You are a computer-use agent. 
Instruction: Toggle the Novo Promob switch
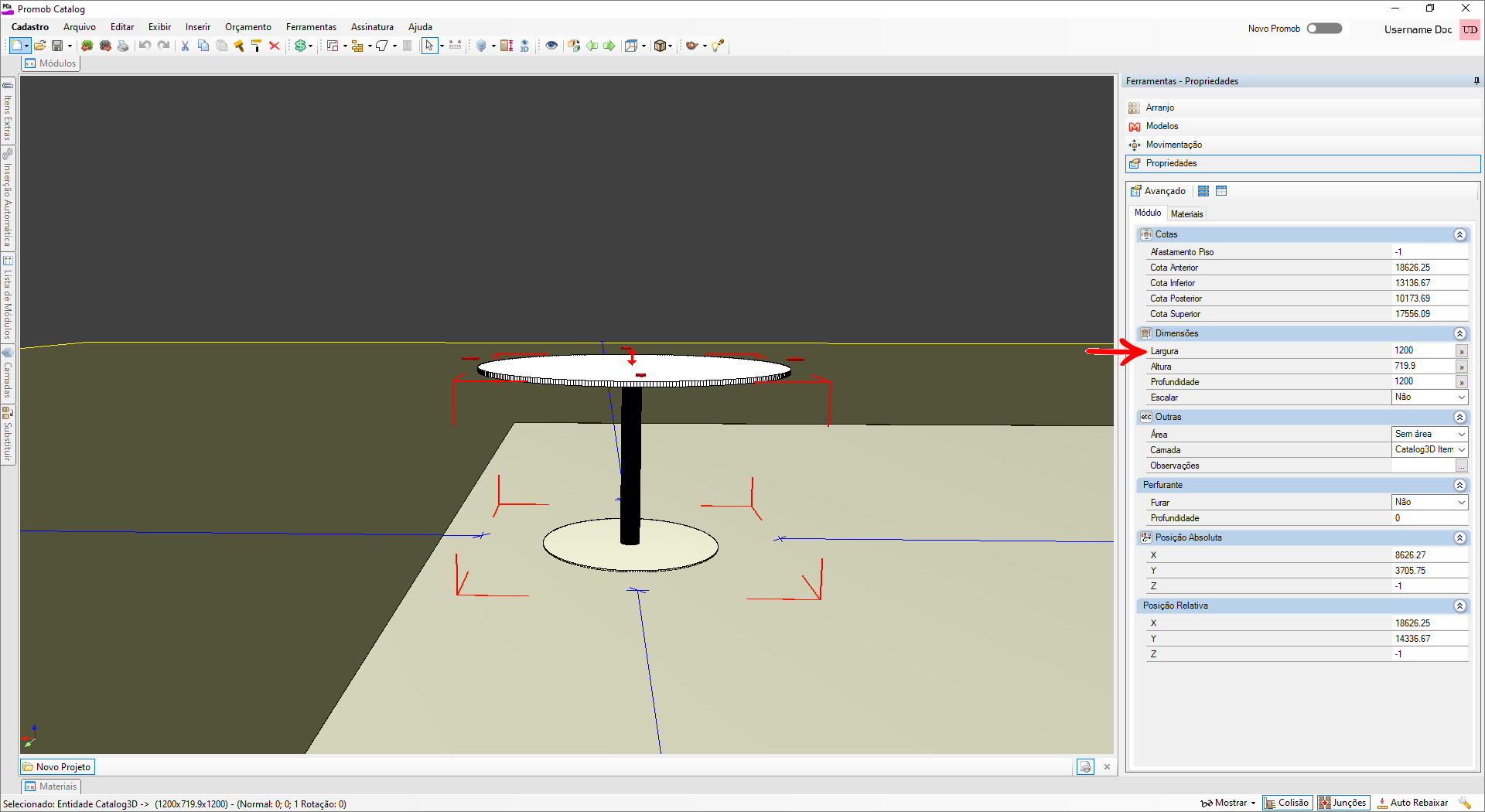click(x=1324, y=29)
